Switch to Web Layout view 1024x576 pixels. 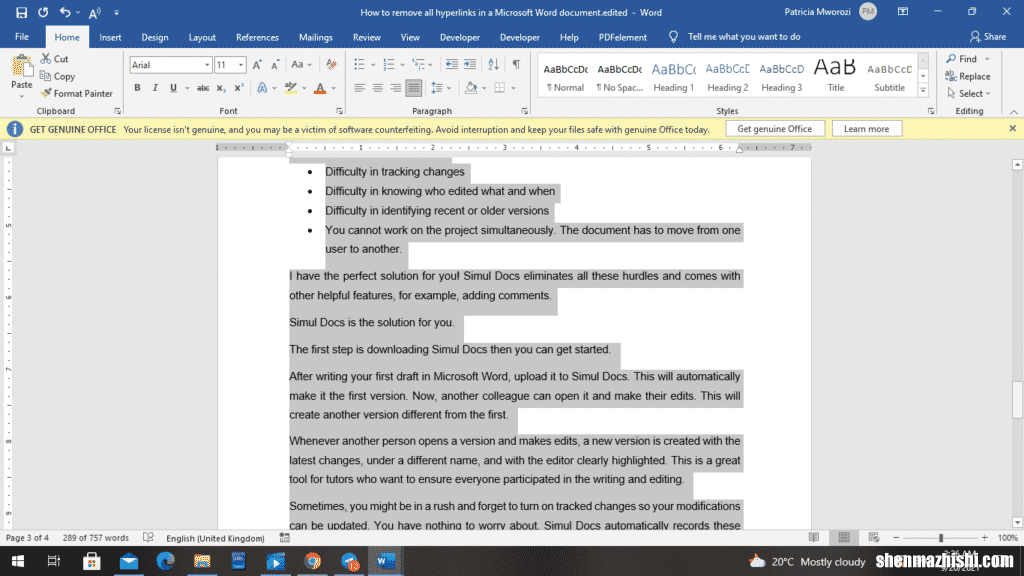874,537
